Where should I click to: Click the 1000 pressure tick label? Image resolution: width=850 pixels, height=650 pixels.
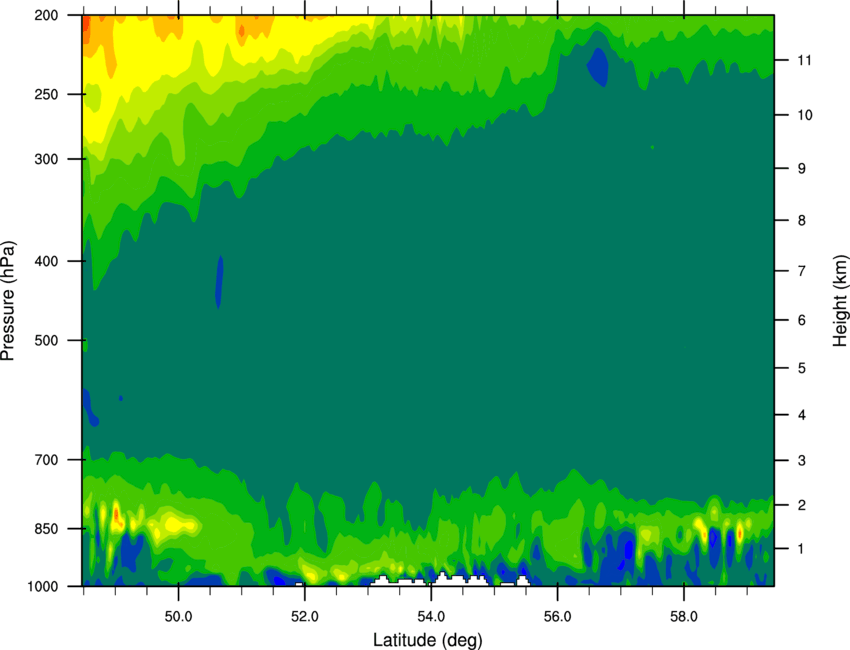click(43, 587)
